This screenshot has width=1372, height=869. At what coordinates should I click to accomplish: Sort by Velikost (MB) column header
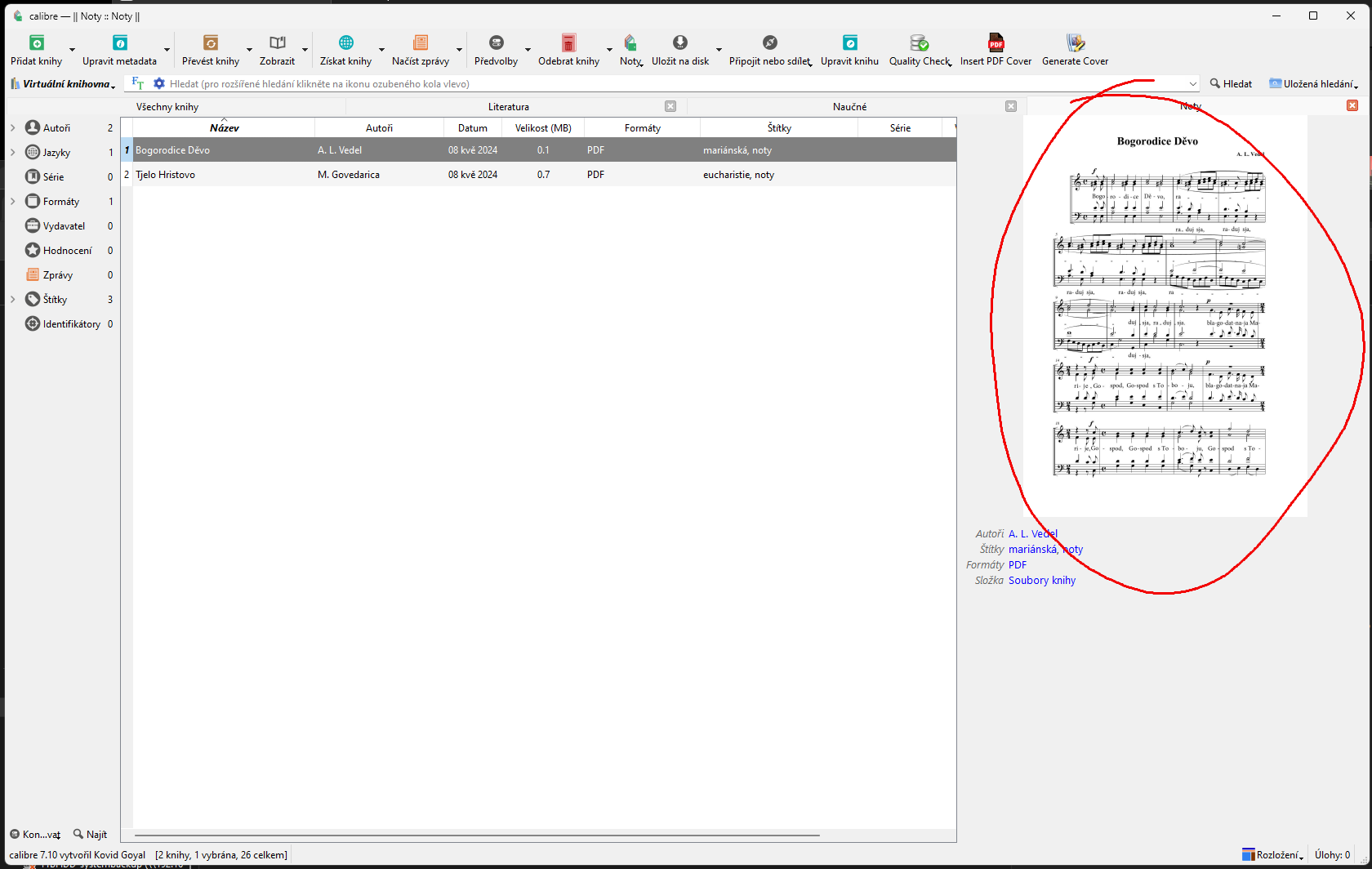pos(543,127)
